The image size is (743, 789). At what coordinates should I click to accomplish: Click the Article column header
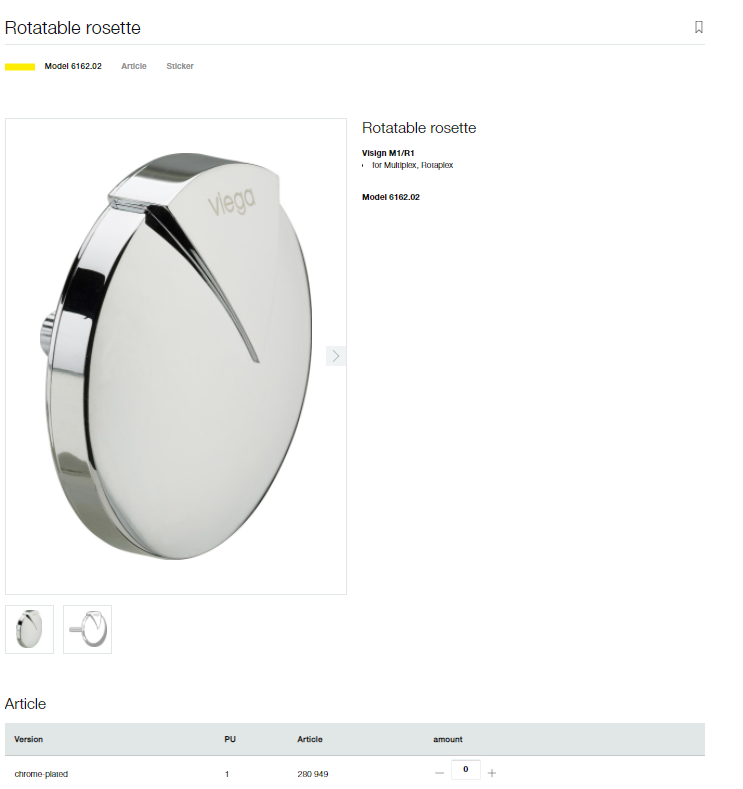point(310,739)
